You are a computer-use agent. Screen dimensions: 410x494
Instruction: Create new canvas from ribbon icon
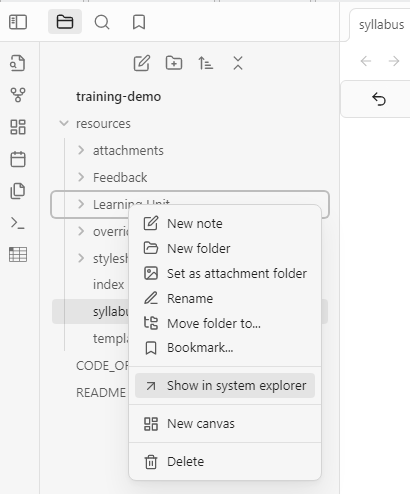pos(18,127)
